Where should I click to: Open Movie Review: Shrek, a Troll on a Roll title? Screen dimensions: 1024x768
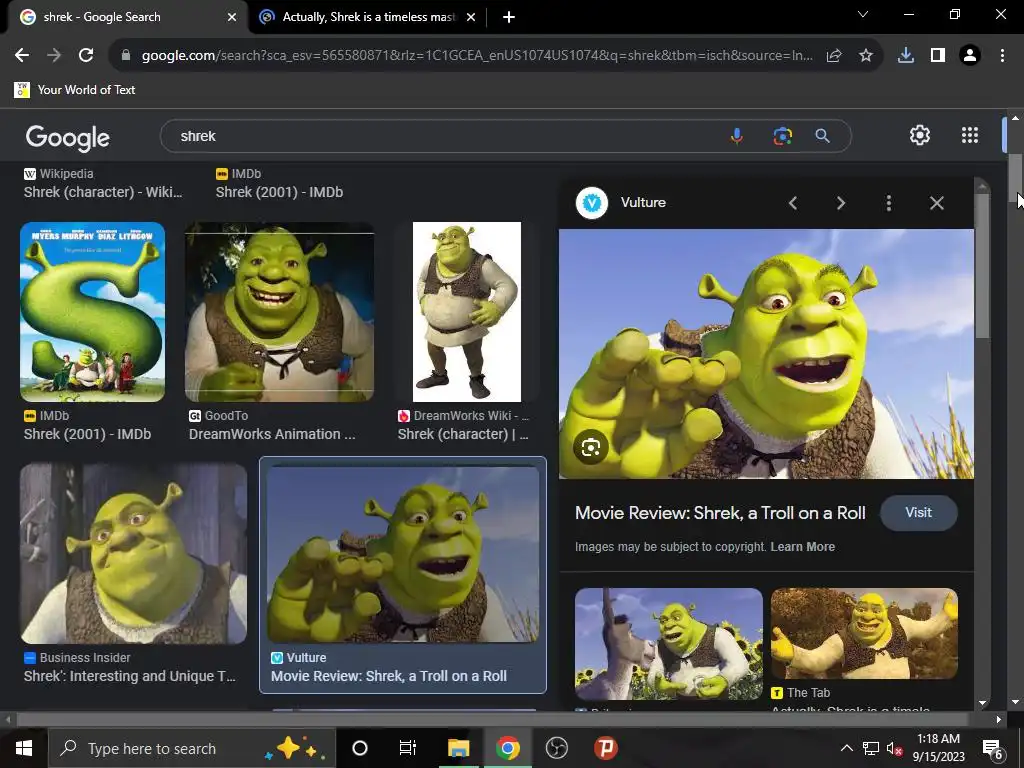(x=720, y=513)
